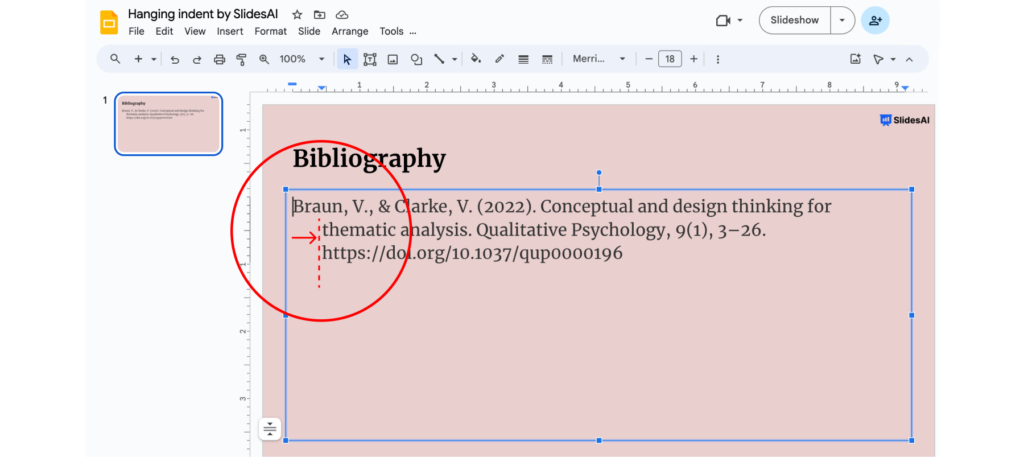The height and width of the screenshot is (457, 1024).
Task: Star the presentation title
Action: tap(298, 15)
